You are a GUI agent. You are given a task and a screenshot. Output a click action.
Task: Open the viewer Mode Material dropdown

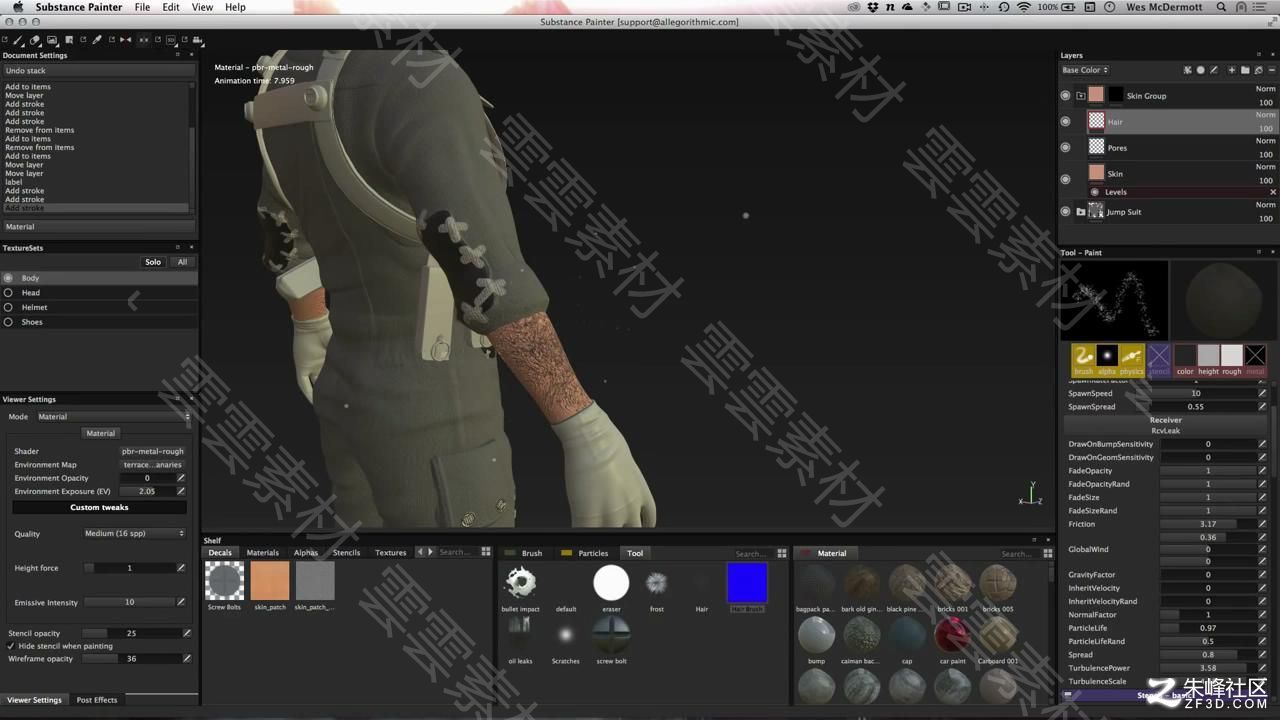click(113, 416)
